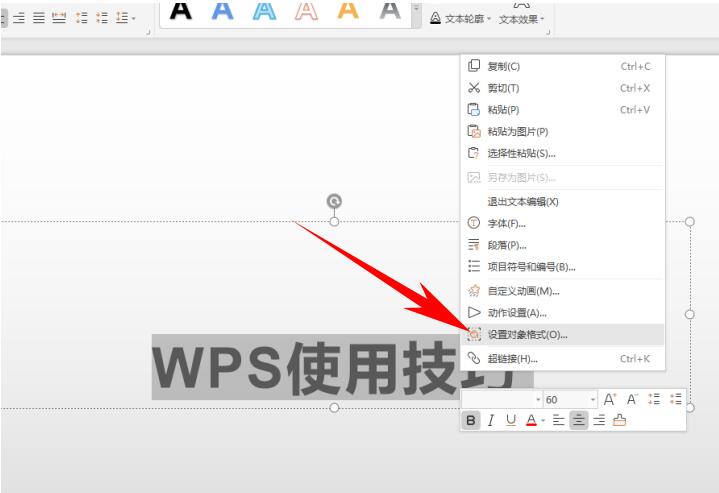Click the Paste as Picture icon
This screenshot has width=719, height=493.
point(474,131)
